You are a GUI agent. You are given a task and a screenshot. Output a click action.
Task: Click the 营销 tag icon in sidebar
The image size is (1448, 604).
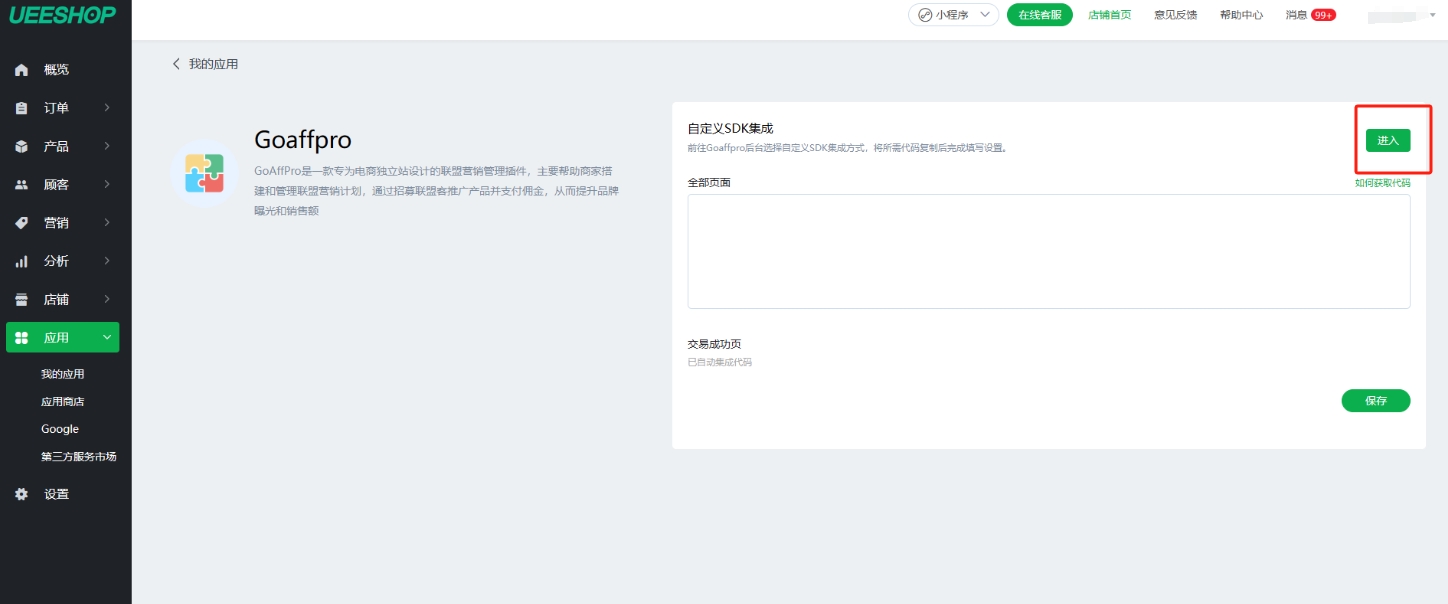(x=21, y=223)
